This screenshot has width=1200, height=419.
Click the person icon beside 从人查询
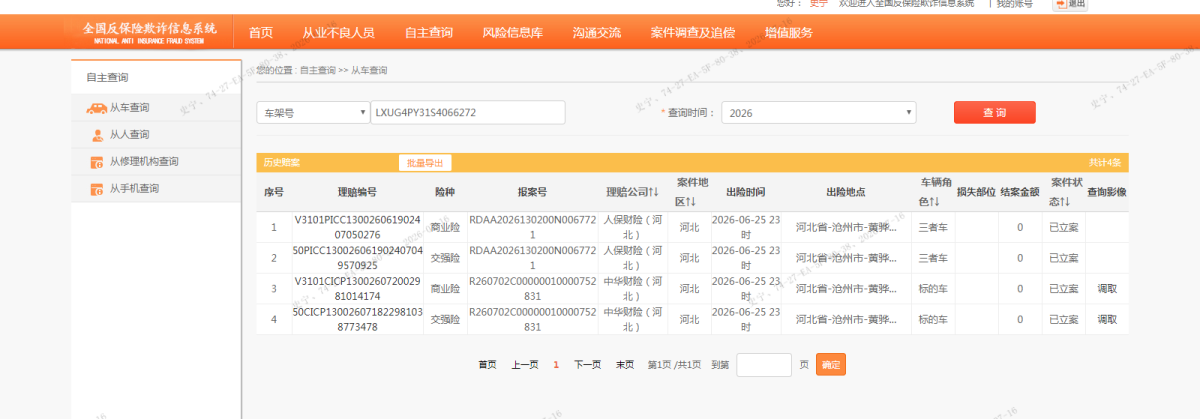click(x=97, y=135)
